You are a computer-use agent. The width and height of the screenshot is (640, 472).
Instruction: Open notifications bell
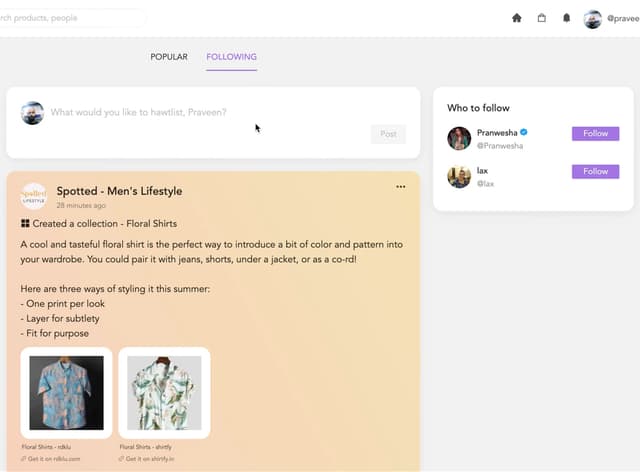coord(567,18)
